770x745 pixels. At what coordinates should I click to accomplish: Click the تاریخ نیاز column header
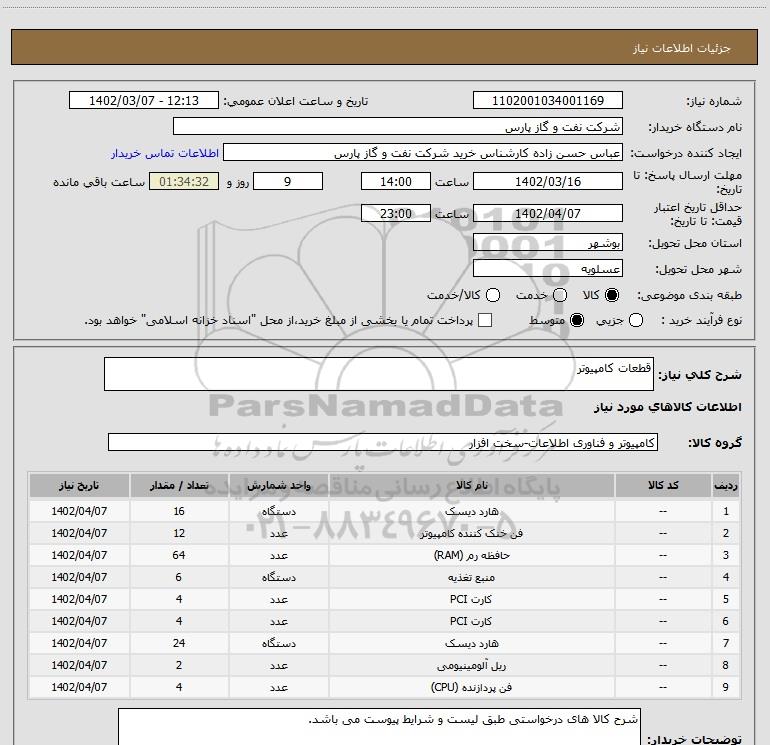point(79,485)
